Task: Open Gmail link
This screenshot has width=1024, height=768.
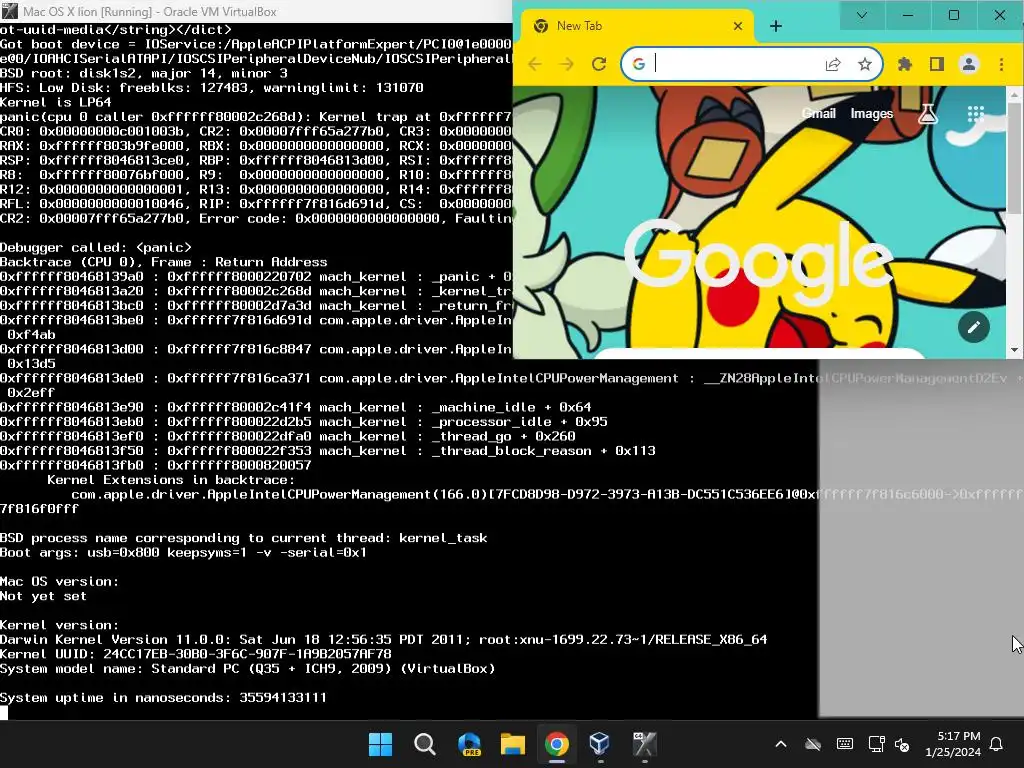Action: [818, 114]
